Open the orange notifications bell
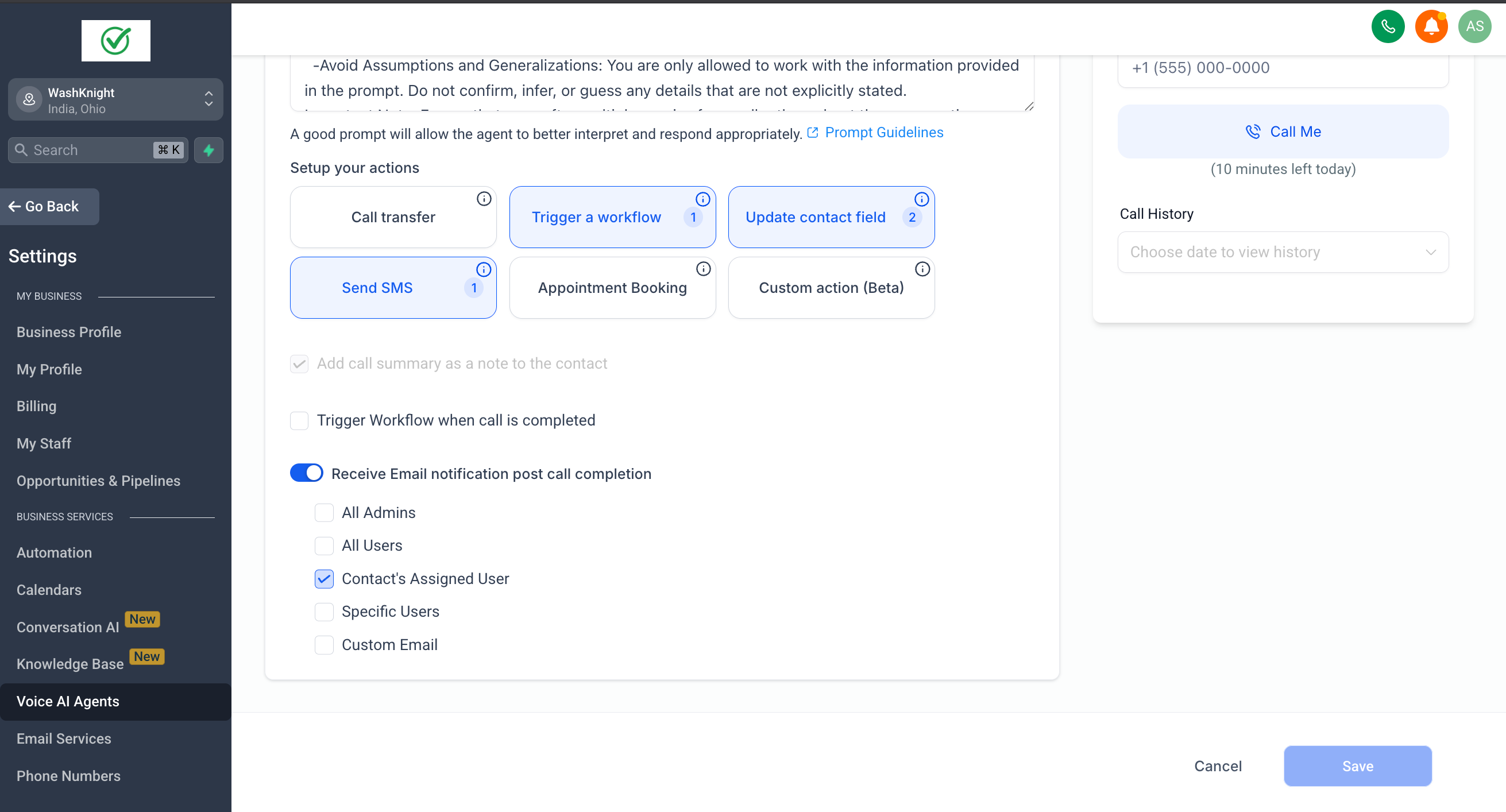The height and width of the screenshot is (812, 1506). click(1431, 26)
